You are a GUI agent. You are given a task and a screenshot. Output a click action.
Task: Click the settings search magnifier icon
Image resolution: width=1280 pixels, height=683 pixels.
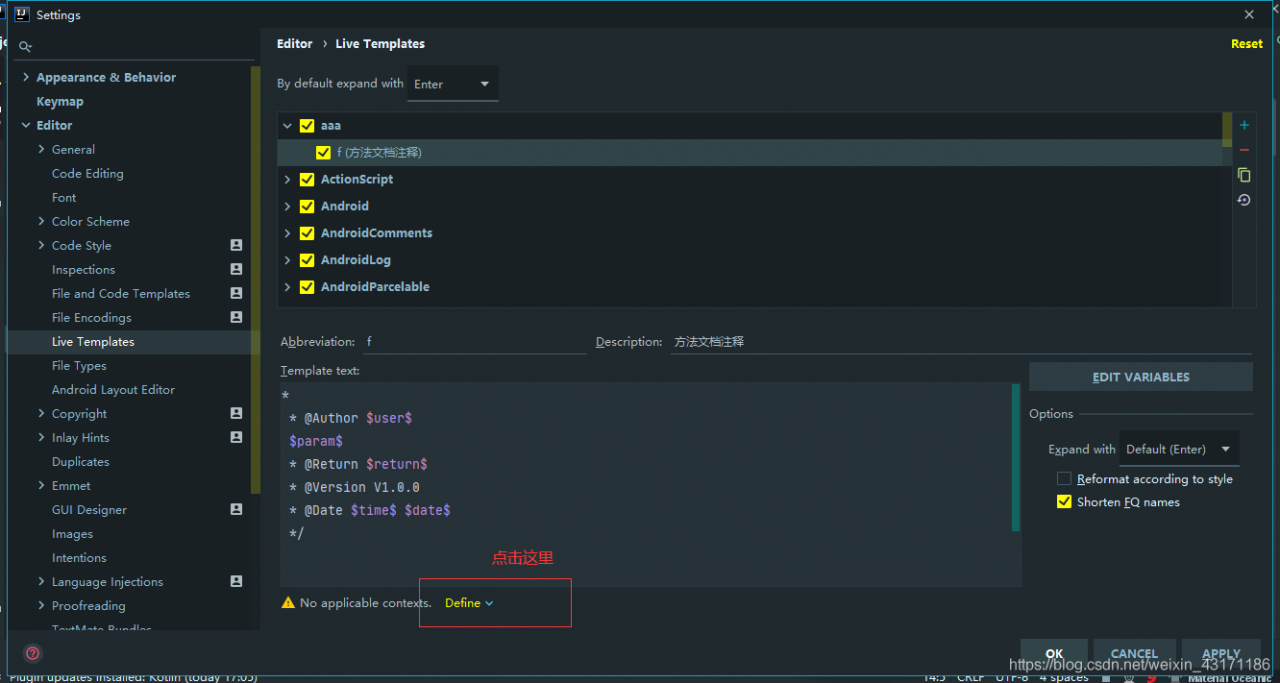pos(25,46)
